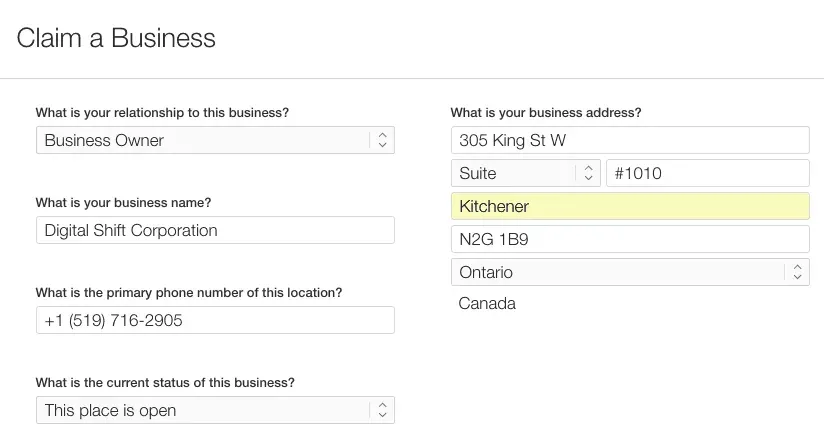Click the 'What is your business name?' label

(123, 202)
